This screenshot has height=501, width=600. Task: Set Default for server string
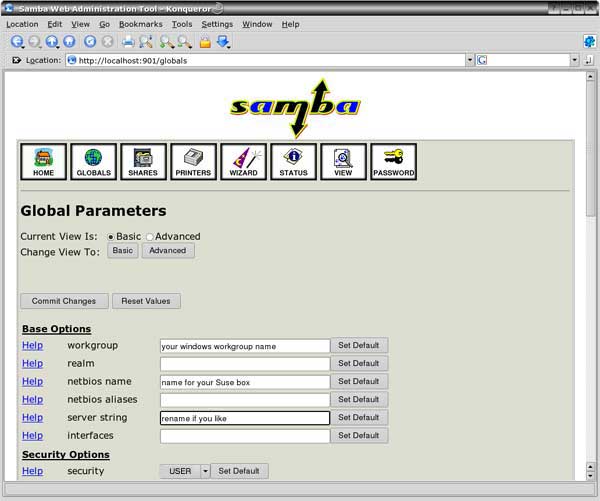359,417
